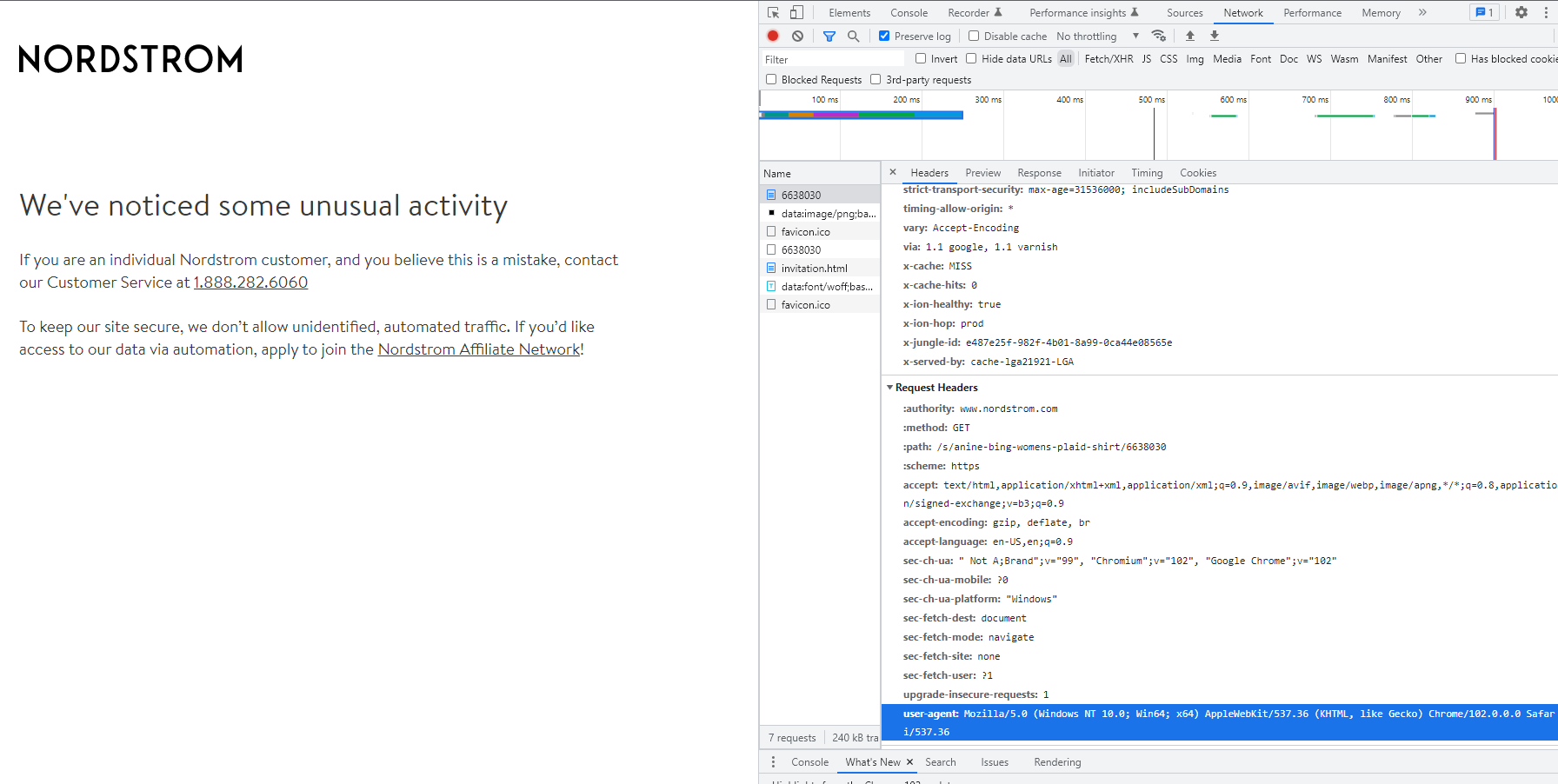1558x784 pixels.
Task: Enable the Has blocked cookies checkbox
Action: [1461, 58]
